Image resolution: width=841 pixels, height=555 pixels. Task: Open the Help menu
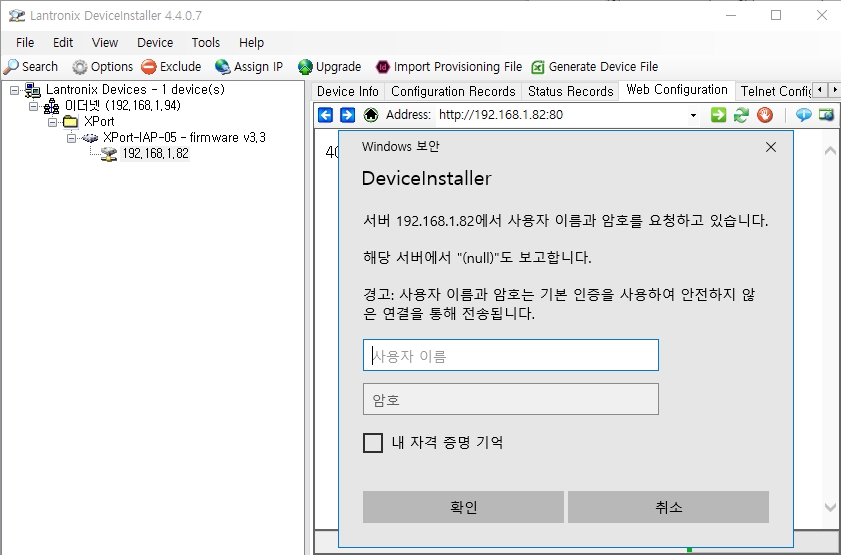(x=252, y=42)
